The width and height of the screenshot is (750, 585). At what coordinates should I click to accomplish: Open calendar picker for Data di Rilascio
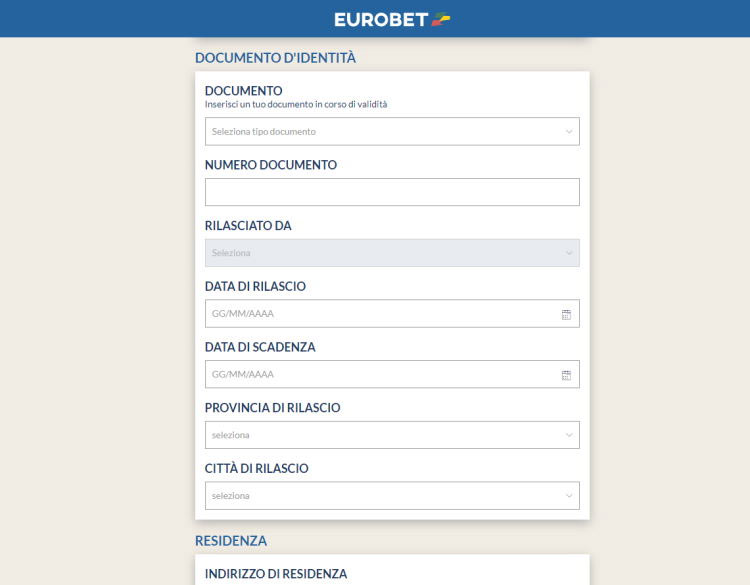(x=566, y=314)
